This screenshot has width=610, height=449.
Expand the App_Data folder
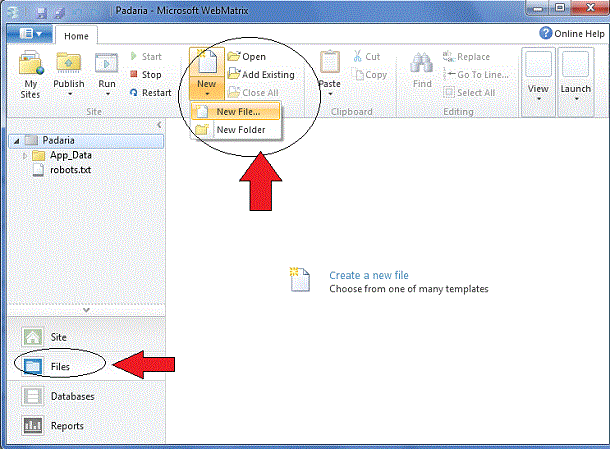point(25,156)
